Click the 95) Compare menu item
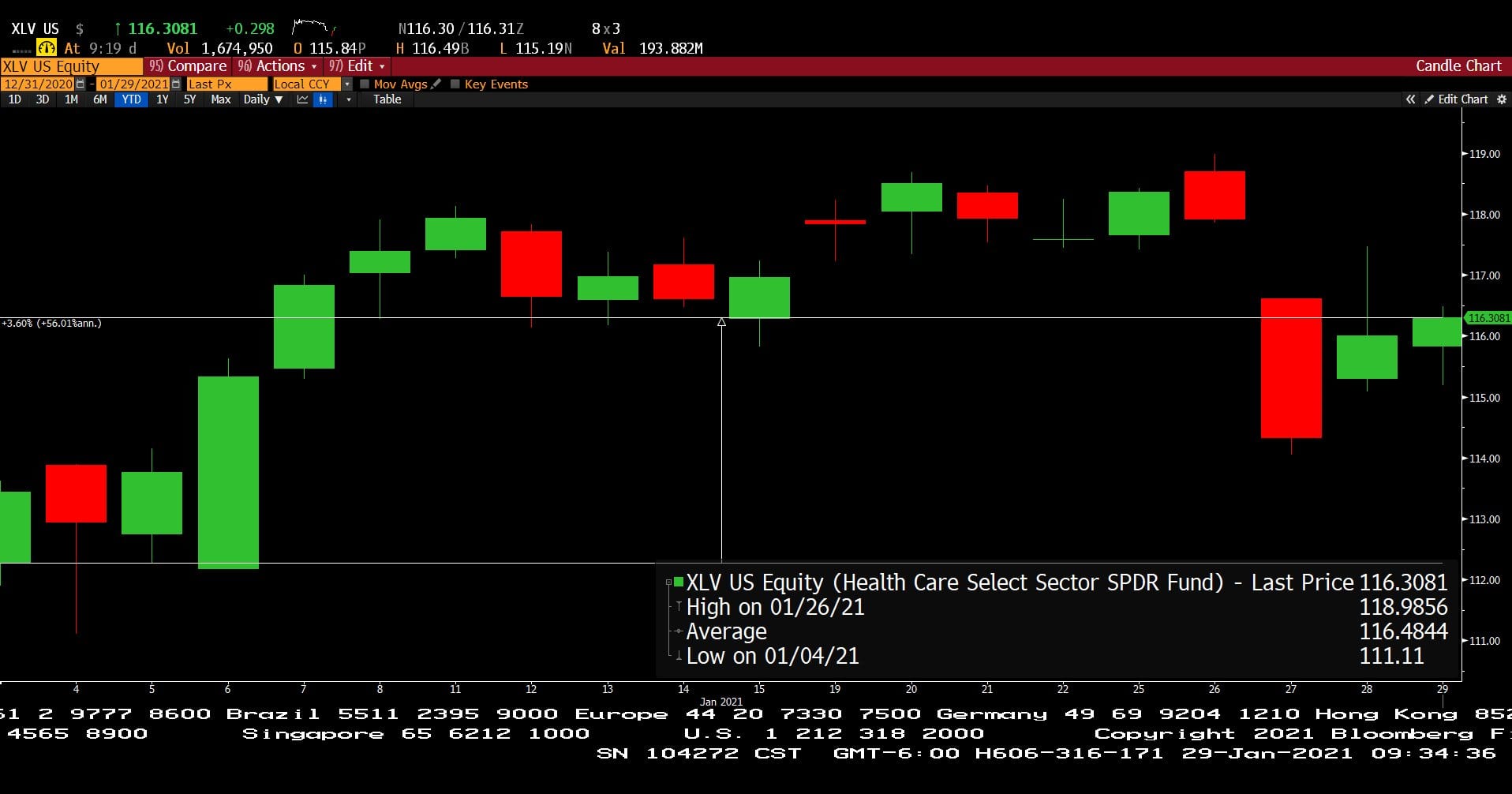The image size is (1512, 794). tap(188, 66)
